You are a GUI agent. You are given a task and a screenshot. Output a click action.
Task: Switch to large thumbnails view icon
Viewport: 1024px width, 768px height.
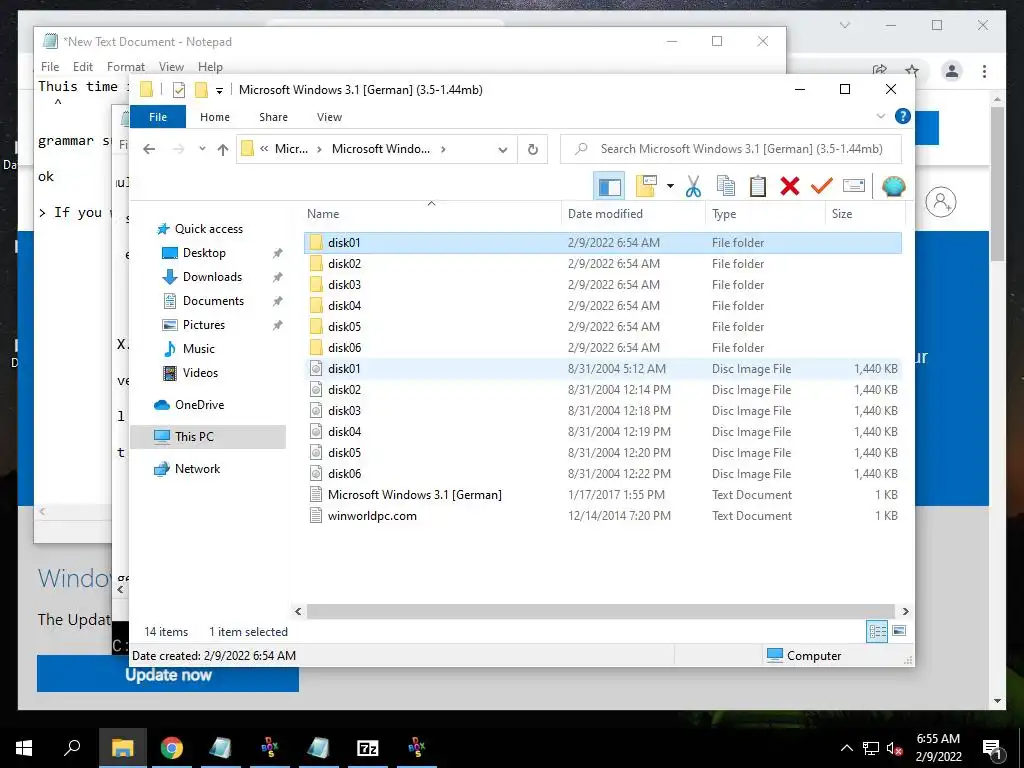[x=899, y=631]
